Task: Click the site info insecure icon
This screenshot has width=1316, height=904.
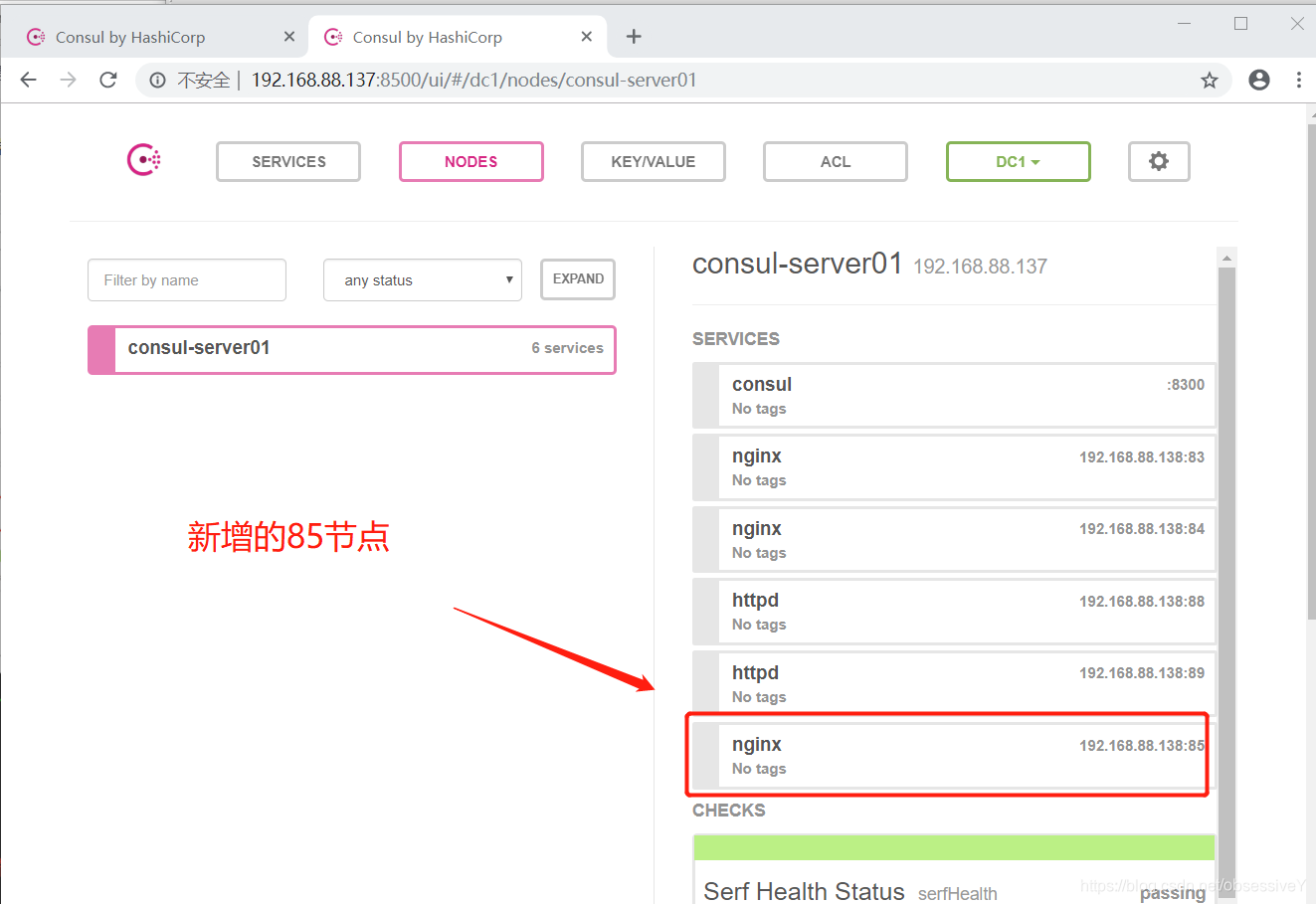Action: click(x=157, y=80)
